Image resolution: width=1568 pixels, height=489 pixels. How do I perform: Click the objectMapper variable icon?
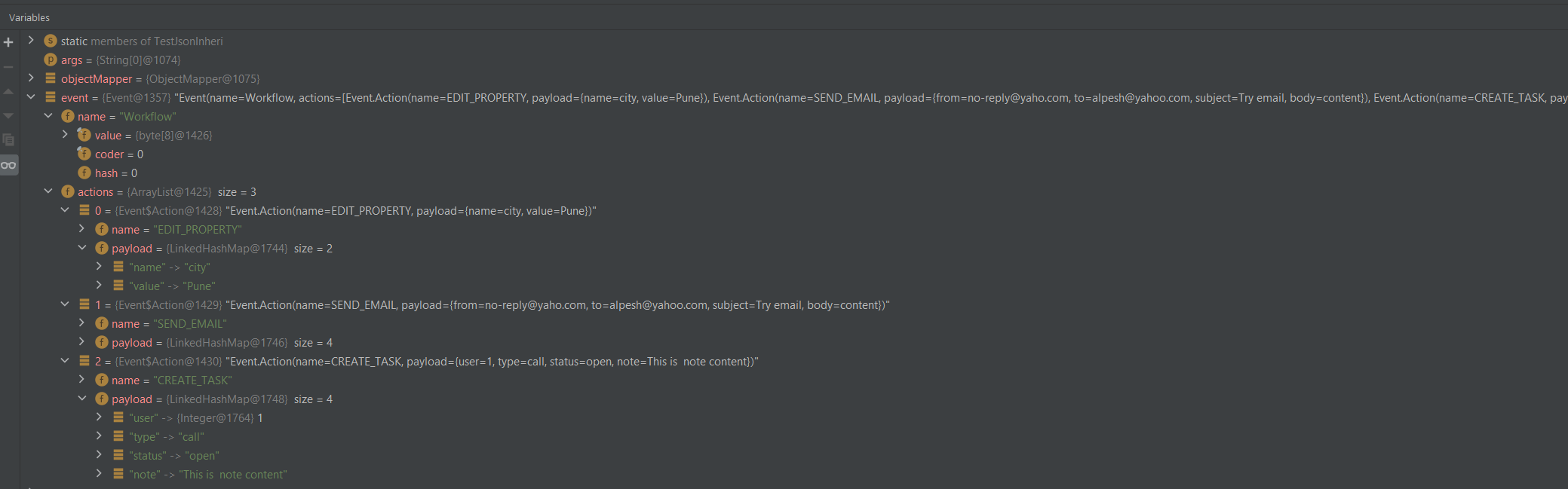coord(51,78)
